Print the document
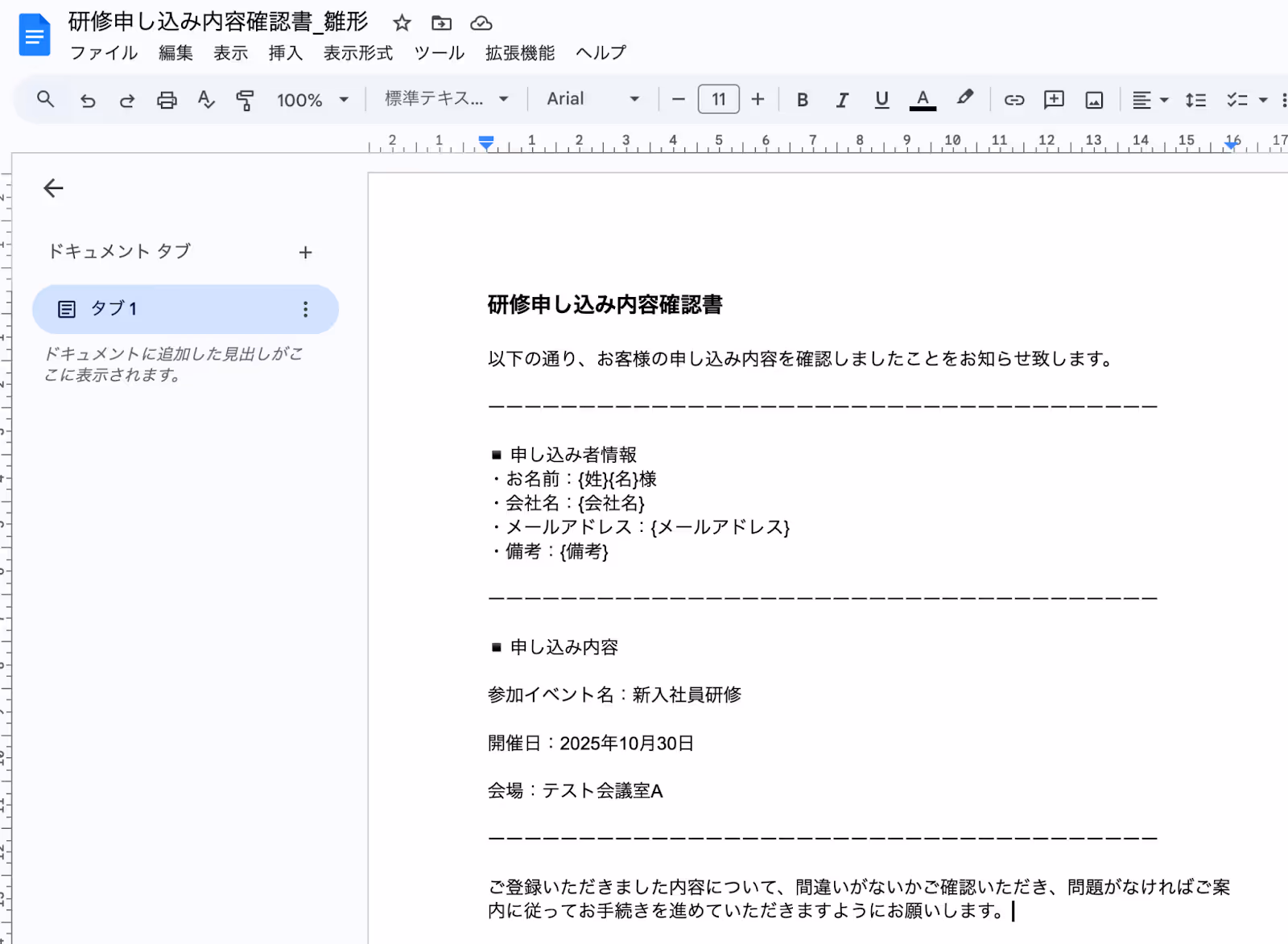1288x944 pixels. [x=167, y=100]
